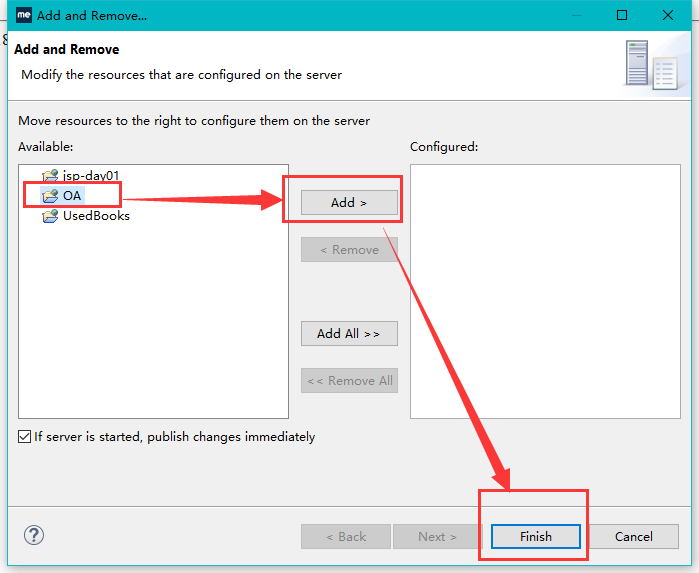Click the Add > button
Viewport: 699px width, 573px height.
[x=349, y=202]
